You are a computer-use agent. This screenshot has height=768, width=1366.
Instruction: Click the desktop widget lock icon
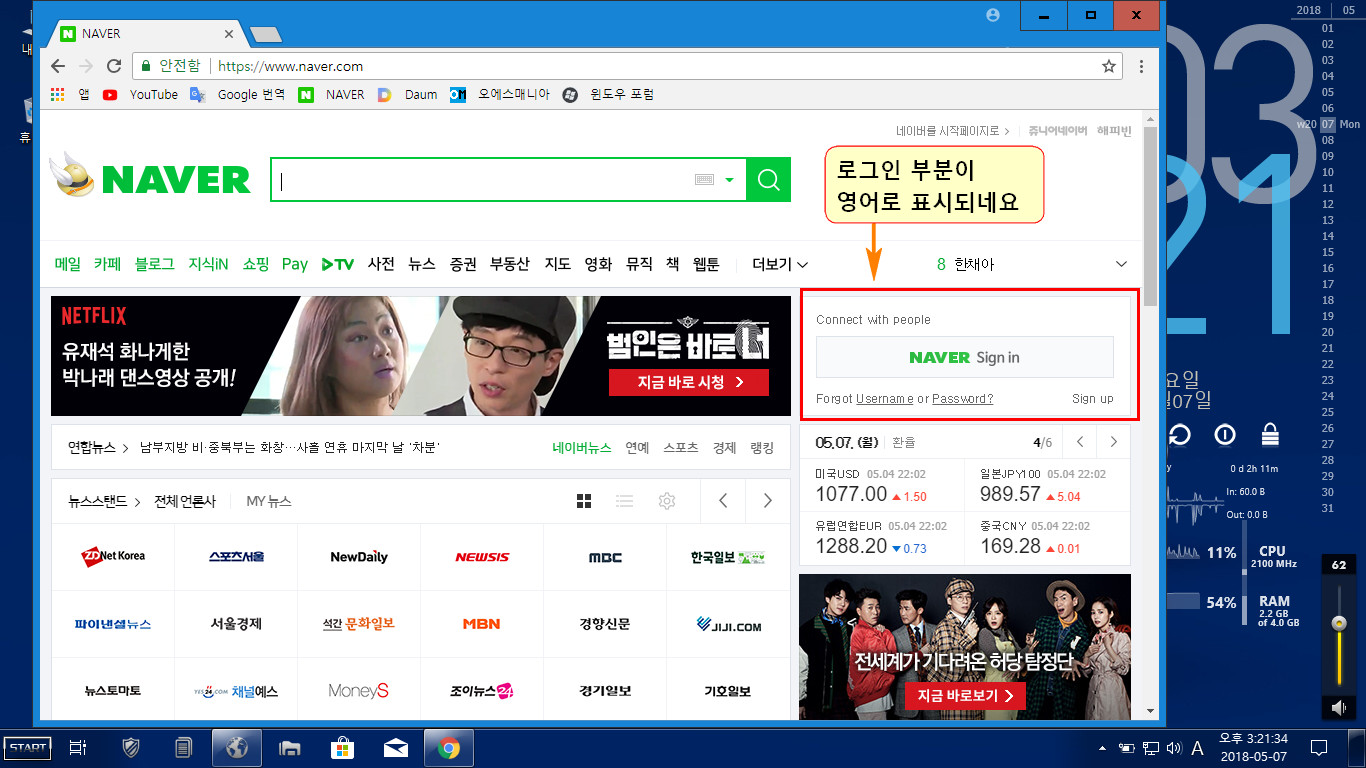pyautogui.click(x=1270, y=434)
